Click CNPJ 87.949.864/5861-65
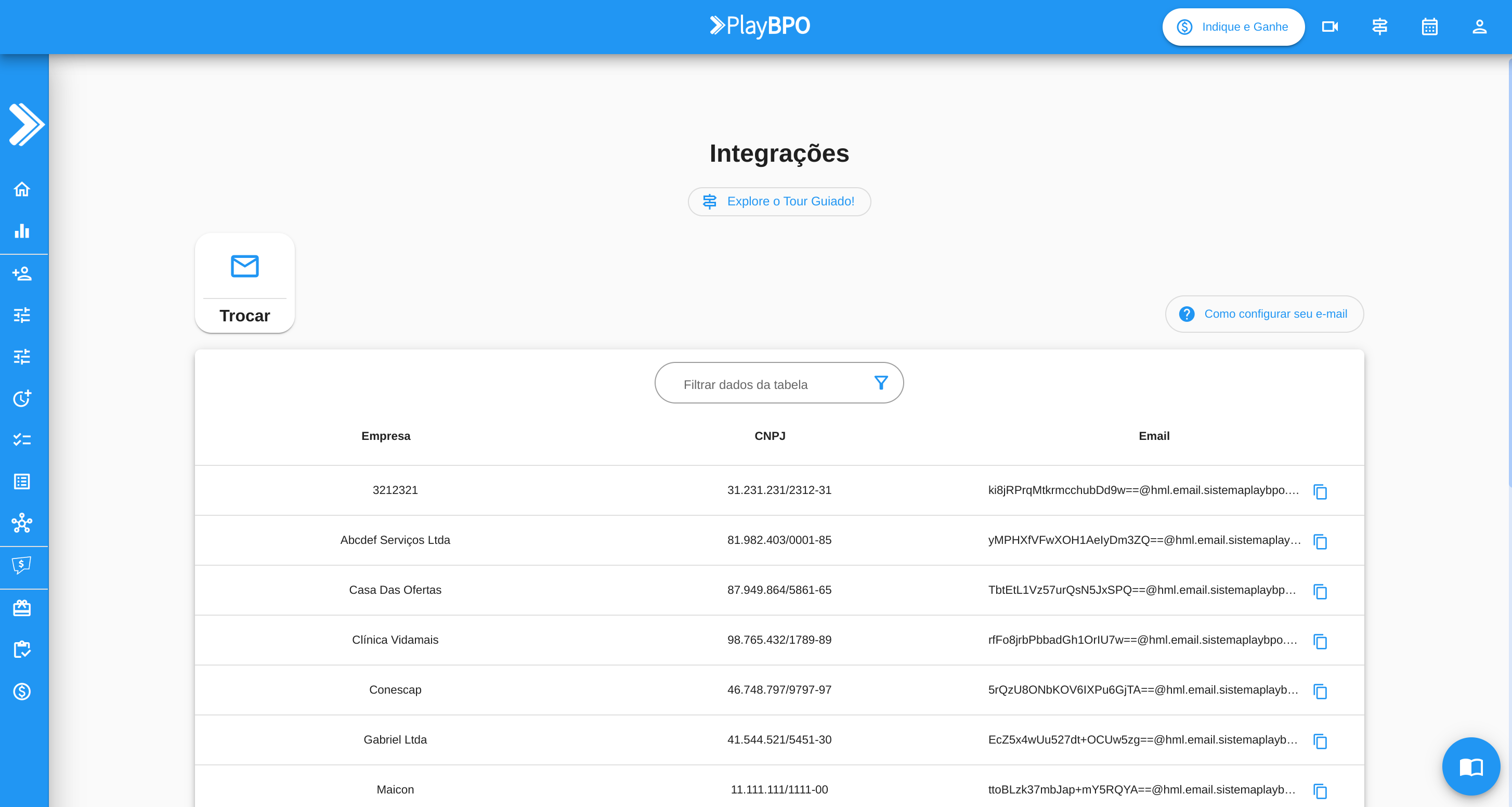 (x=779, y=590)
